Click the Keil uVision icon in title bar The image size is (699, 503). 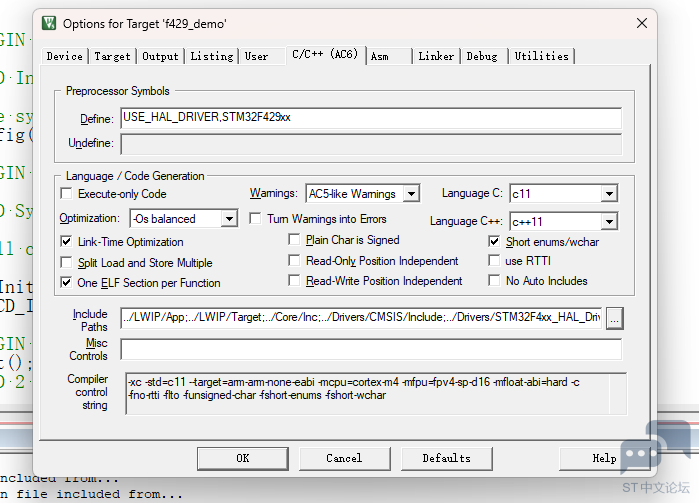click(x=49, y=23)
